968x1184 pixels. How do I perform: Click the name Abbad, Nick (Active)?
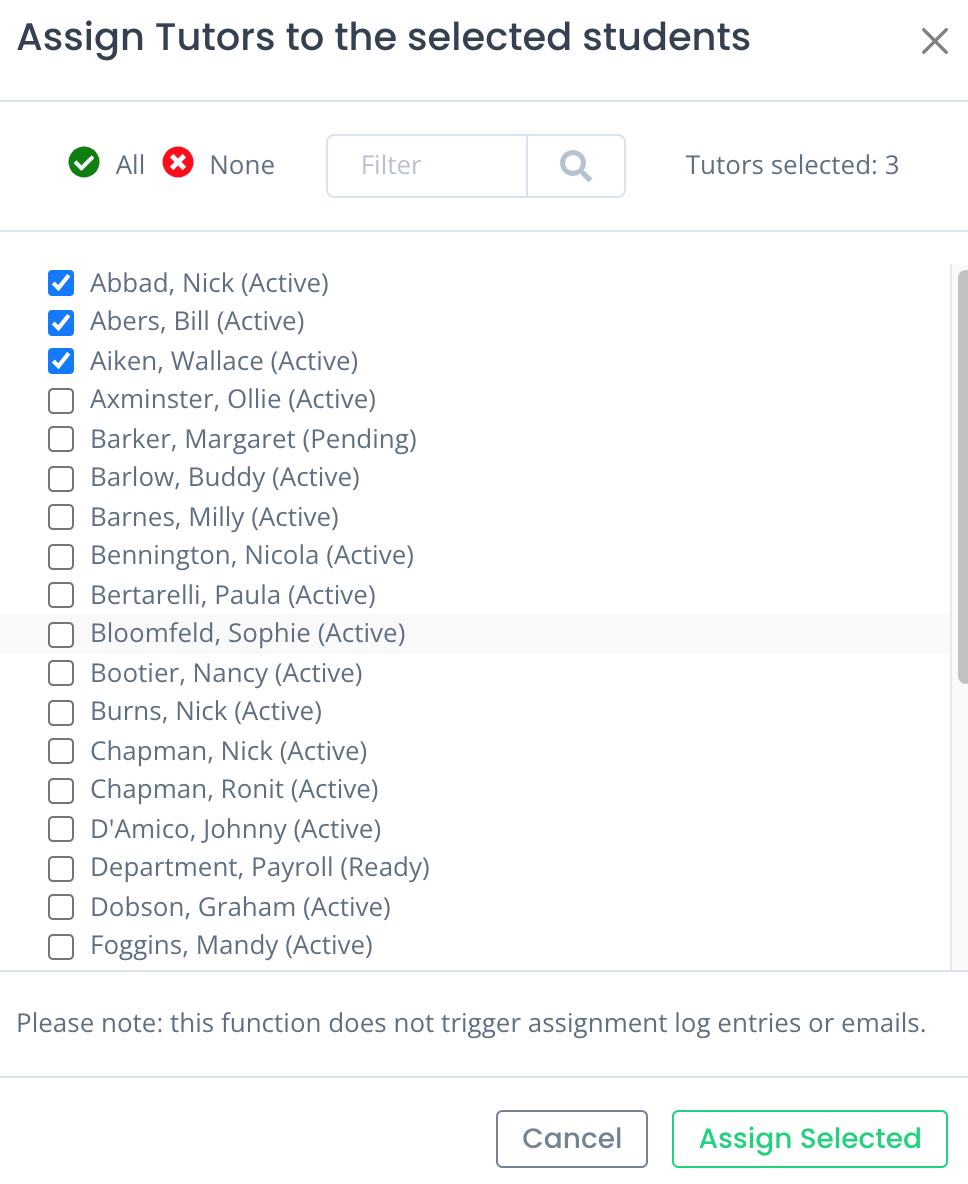[x=210, y=283]
